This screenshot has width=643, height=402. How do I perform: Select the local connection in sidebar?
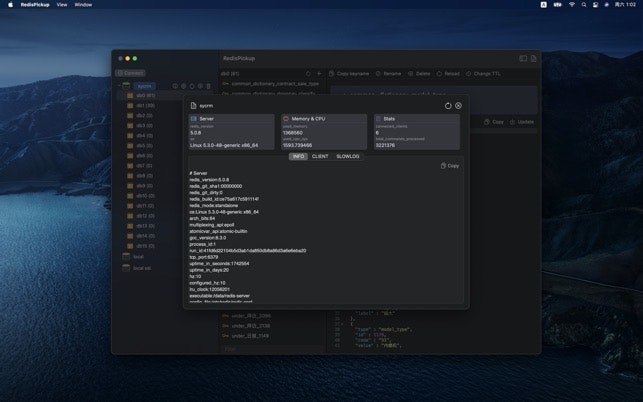[138, 257]
